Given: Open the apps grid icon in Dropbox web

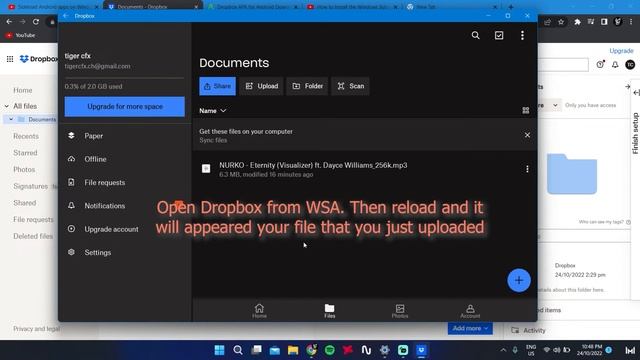Looking at the screenshot, I should (x=10, y=59).
